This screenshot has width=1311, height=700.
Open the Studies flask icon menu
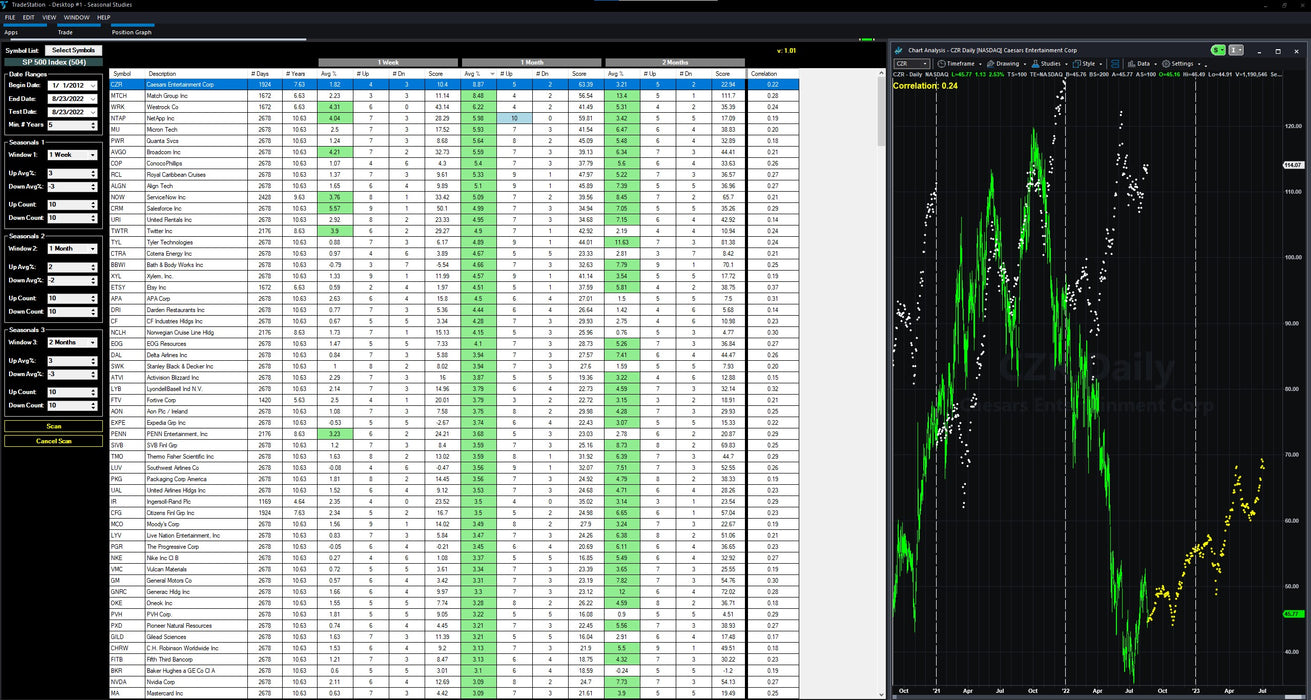pyautogui.click(x=1034, y=63)
